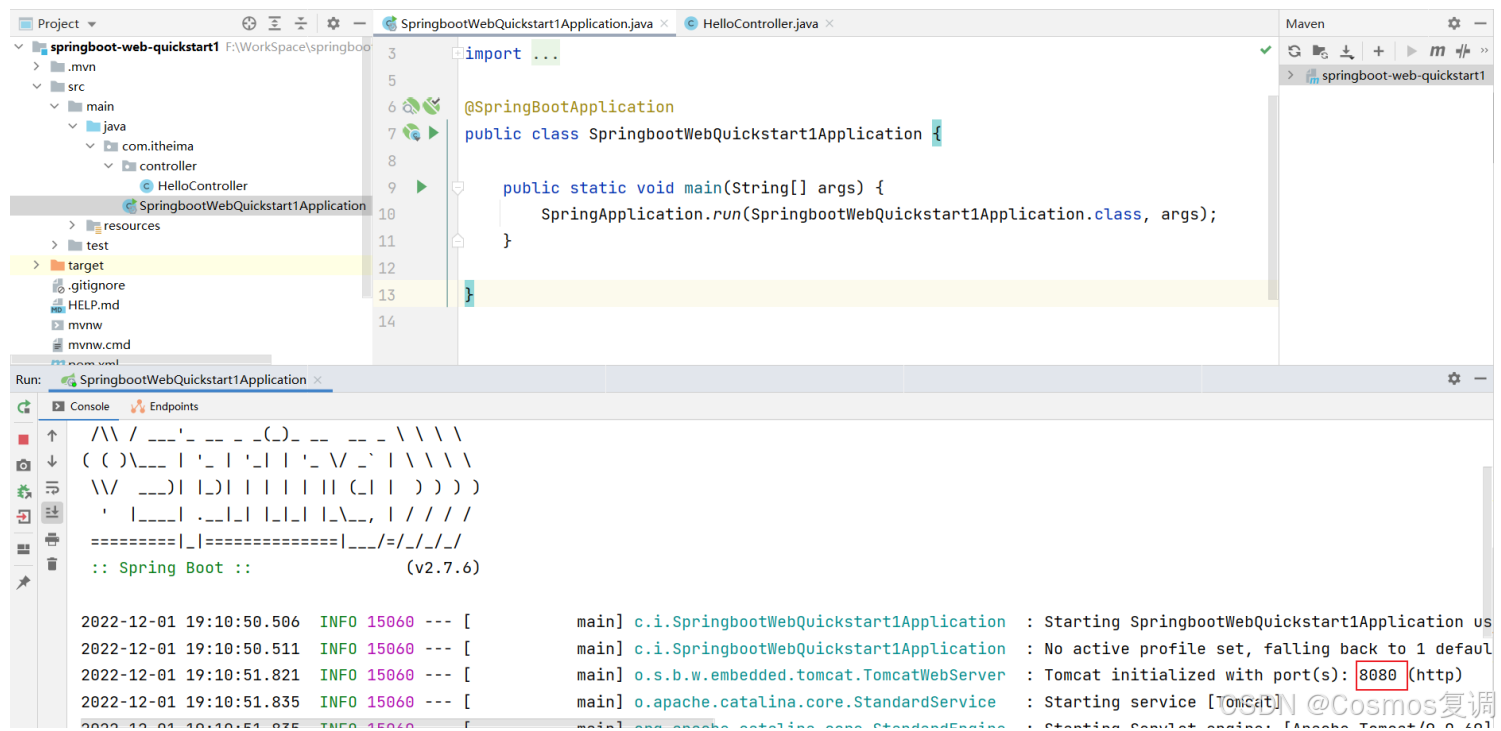Rerun the application in Run panel
The height and width of the screenshot is (731, 1501).
[x=24, y=407]
